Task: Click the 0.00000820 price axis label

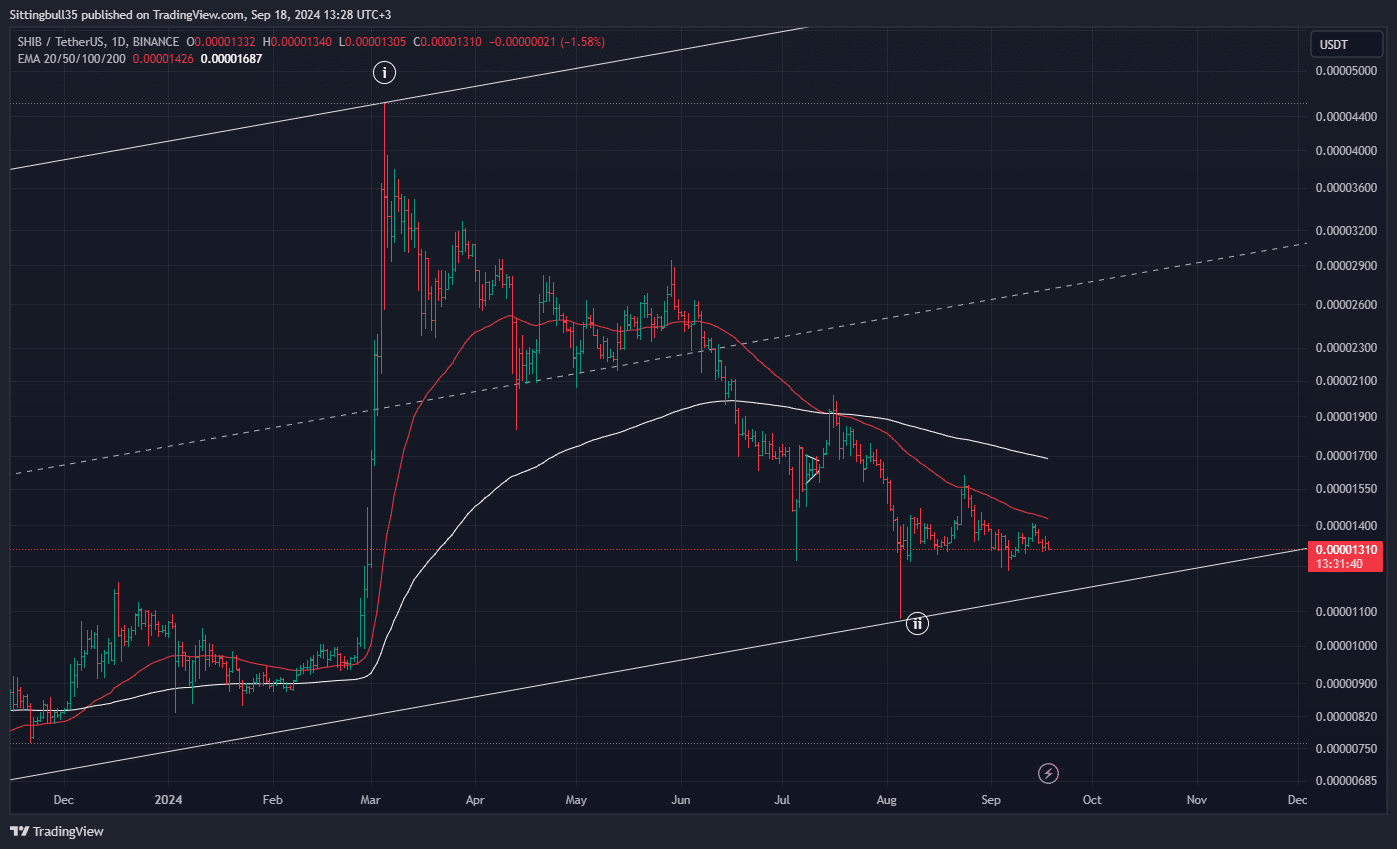Action: 1348,717
